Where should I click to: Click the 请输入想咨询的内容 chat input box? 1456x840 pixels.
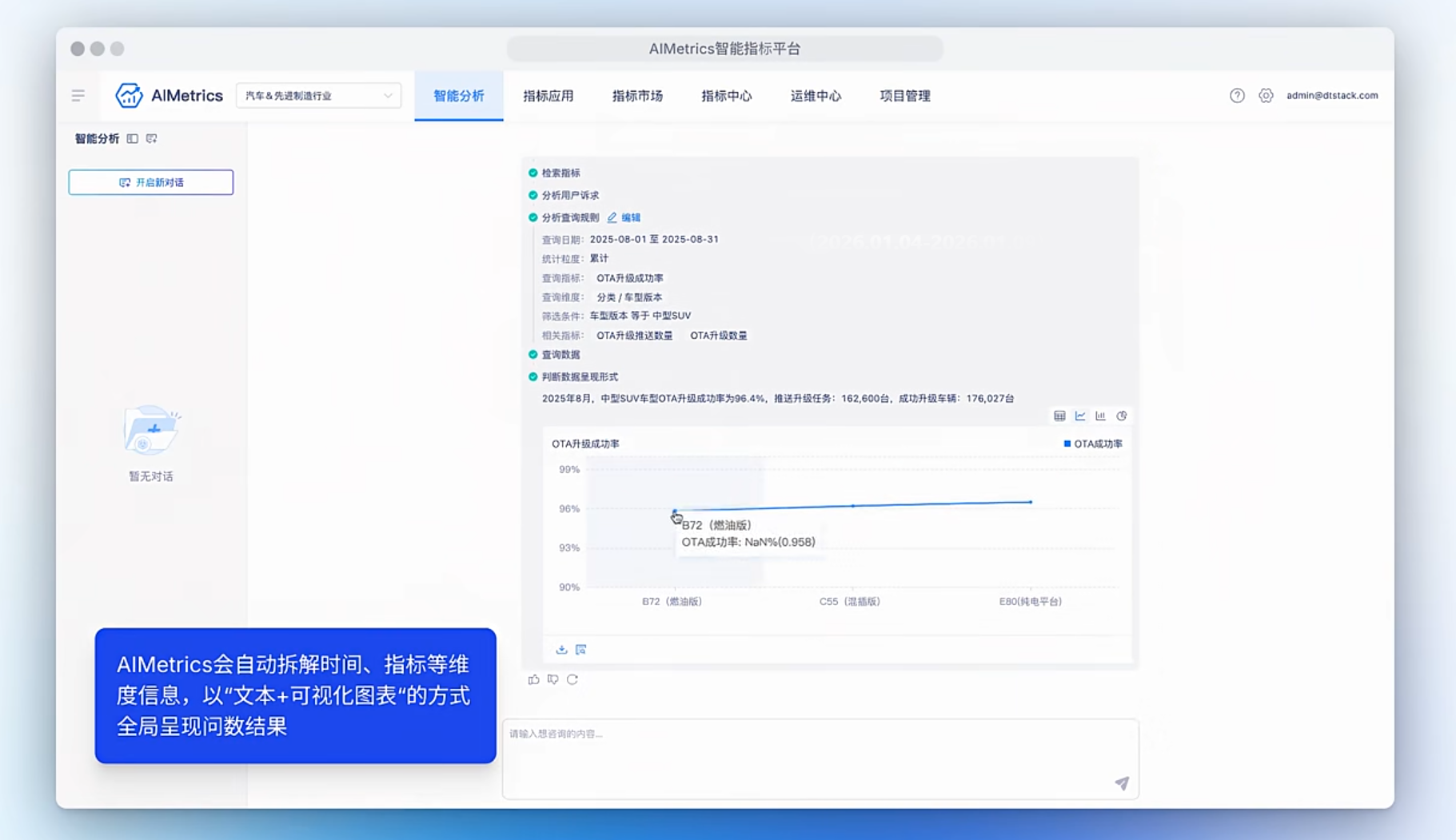820,758
